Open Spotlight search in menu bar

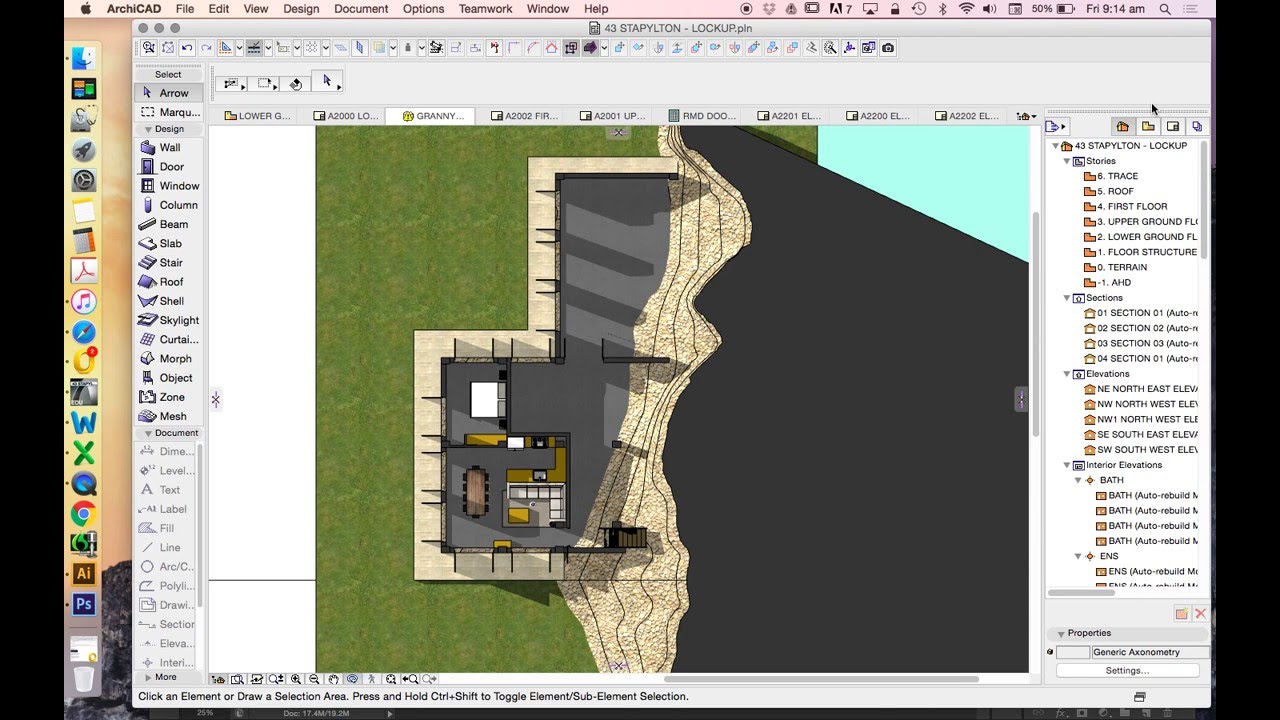pyautogui.click(x=1165, y=9)
